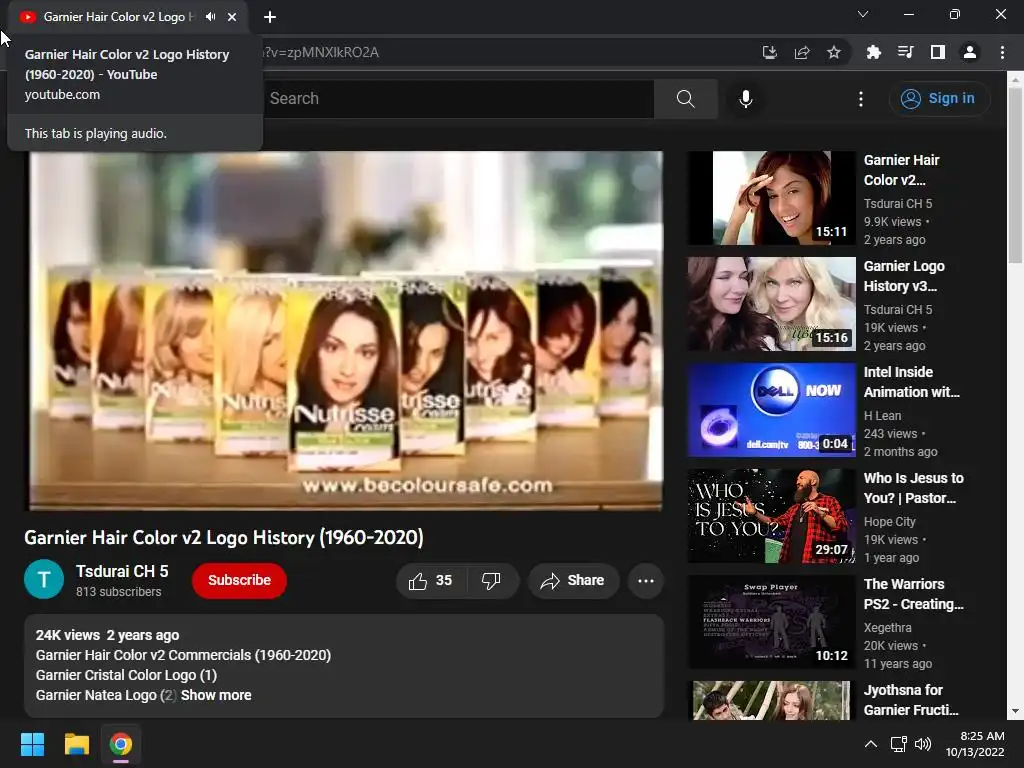Click the Hope City channel name

tap(889, 522)
